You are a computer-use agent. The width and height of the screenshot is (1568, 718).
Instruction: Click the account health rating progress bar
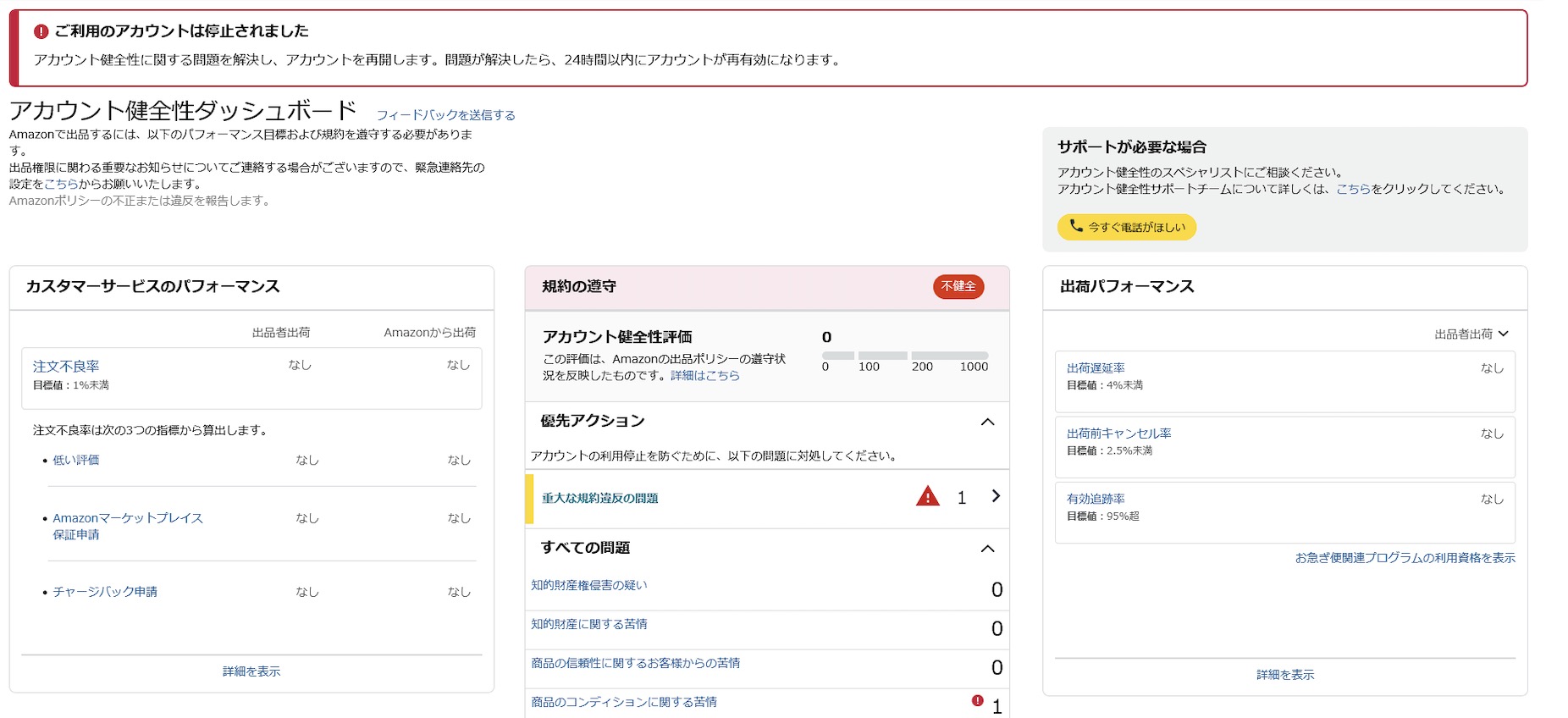pos(905,356)
